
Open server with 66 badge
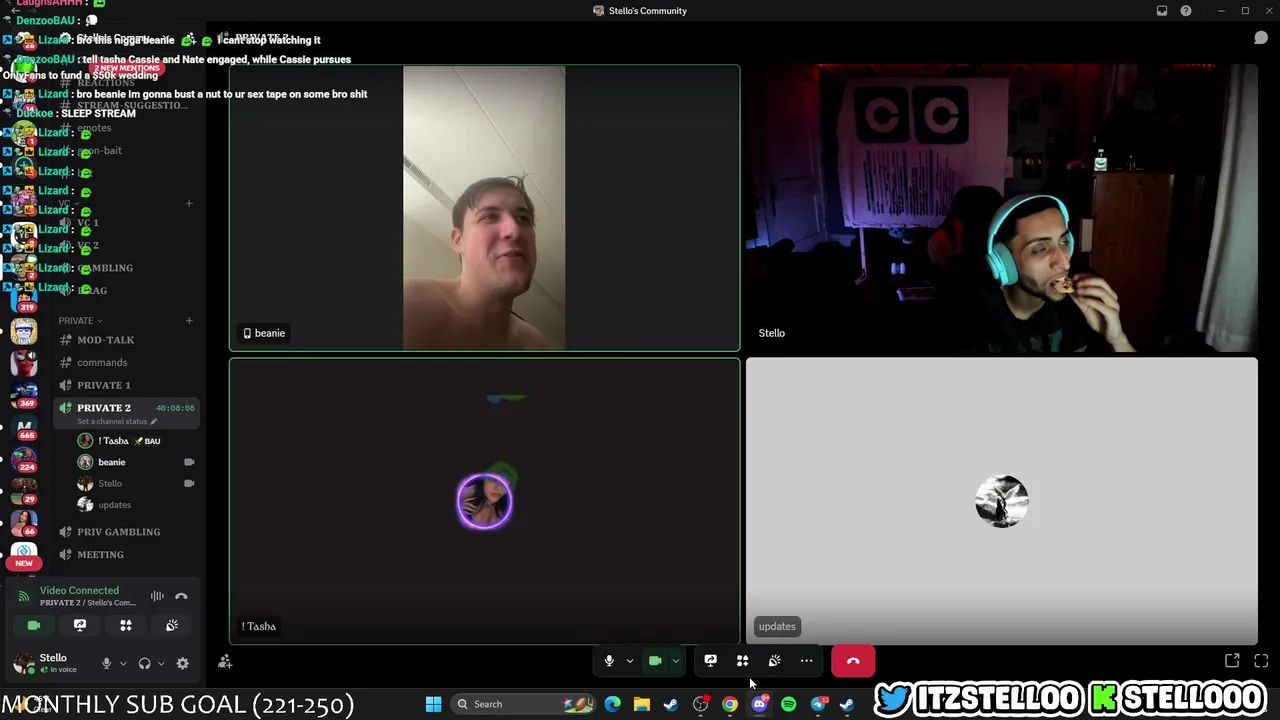[x=24, y=524]
